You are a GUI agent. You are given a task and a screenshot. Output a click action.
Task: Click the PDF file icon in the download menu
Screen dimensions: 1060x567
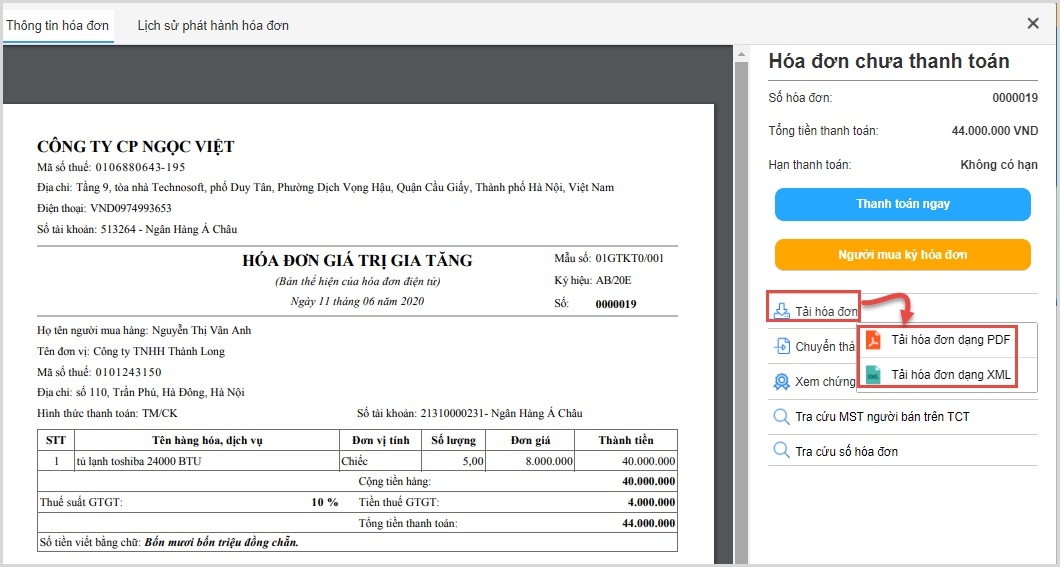873,339
